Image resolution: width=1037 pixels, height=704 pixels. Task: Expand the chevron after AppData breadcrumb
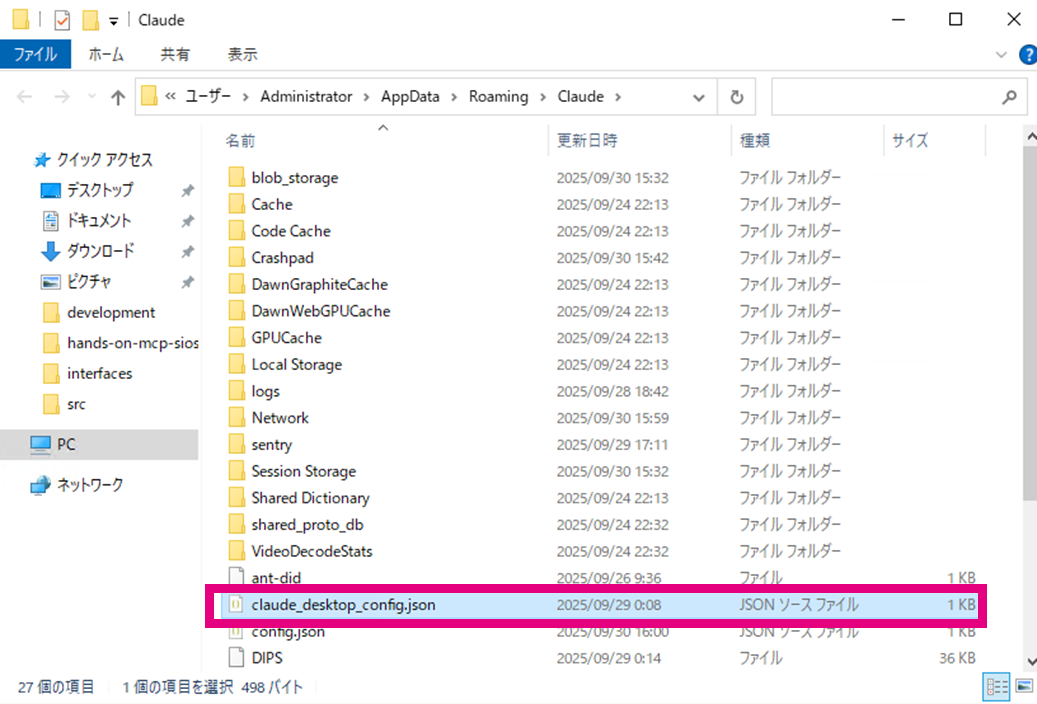pos(454,97)
